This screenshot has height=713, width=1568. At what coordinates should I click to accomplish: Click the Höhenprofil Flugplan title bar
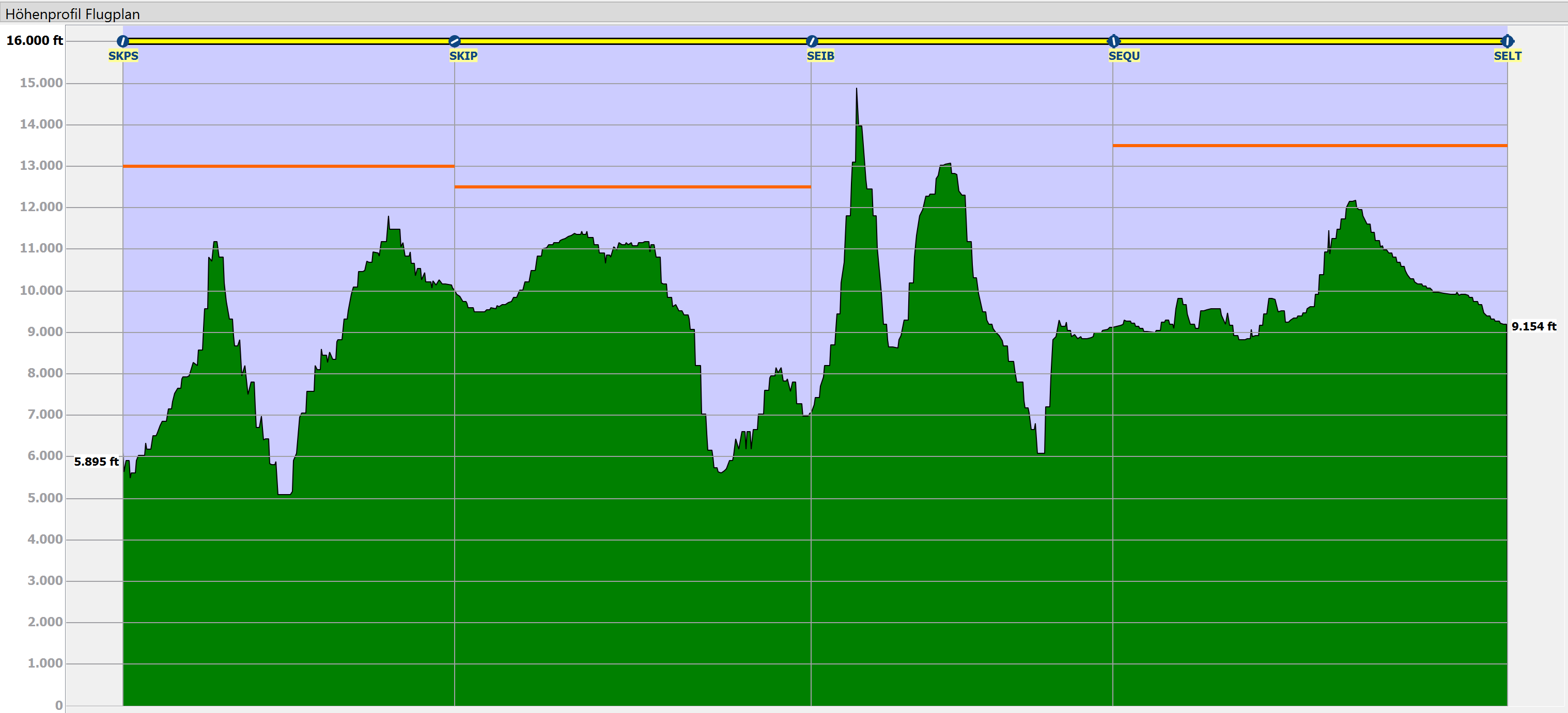click(784, 13)
